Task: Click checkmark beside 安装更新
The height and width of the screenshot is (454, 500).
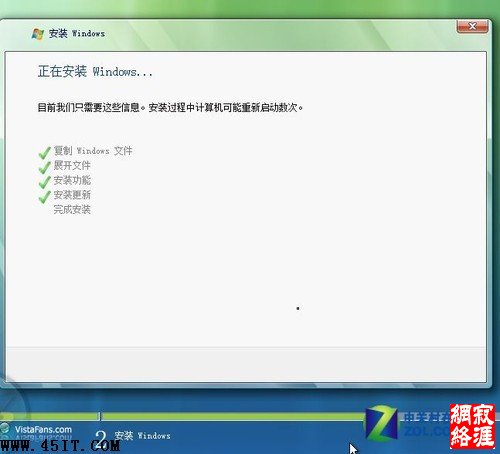Action: [x=44, y=197]
